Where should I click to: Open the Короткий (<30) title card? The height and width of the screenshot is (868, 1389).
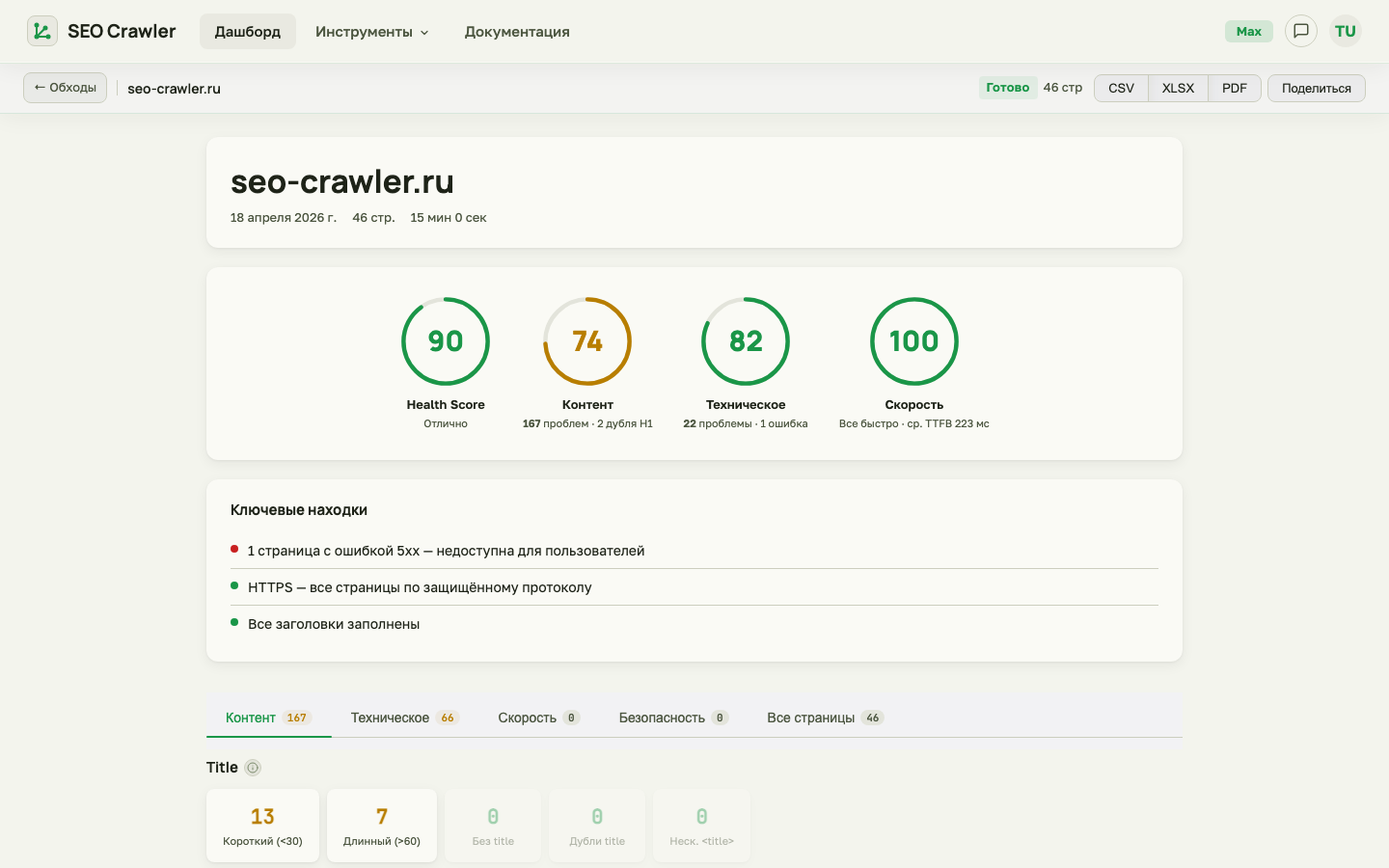pos(262,826)
